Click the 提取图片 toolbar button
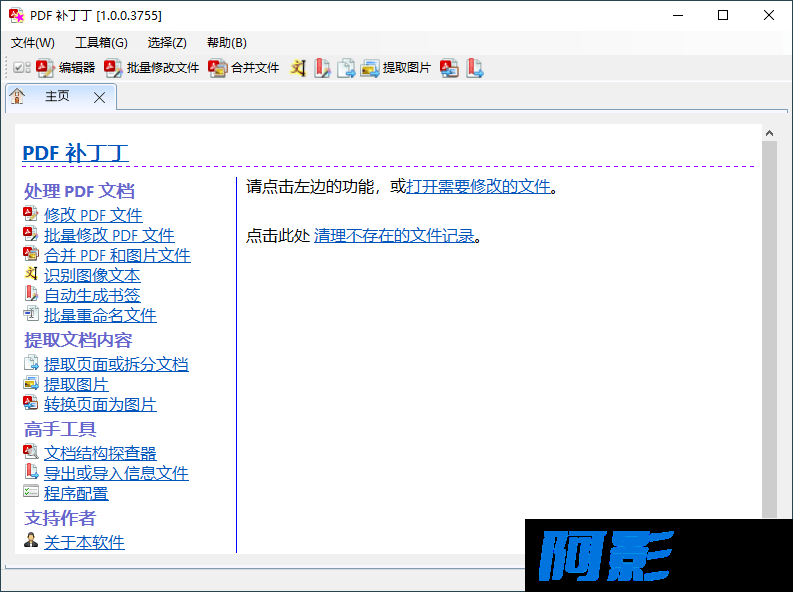Image resolution: width=793 pixels, height=592 pixels. [x=395, y=68]
